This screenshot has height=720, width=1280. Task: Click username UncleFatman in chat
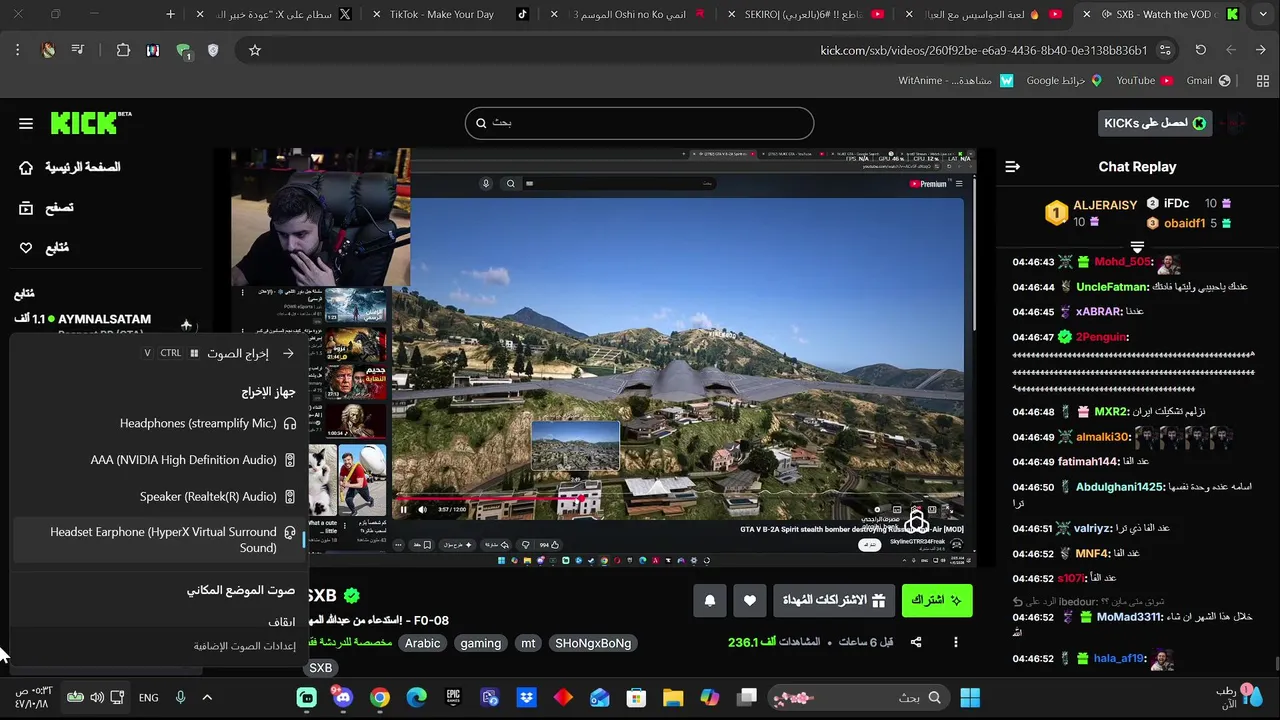[1112, 287]
